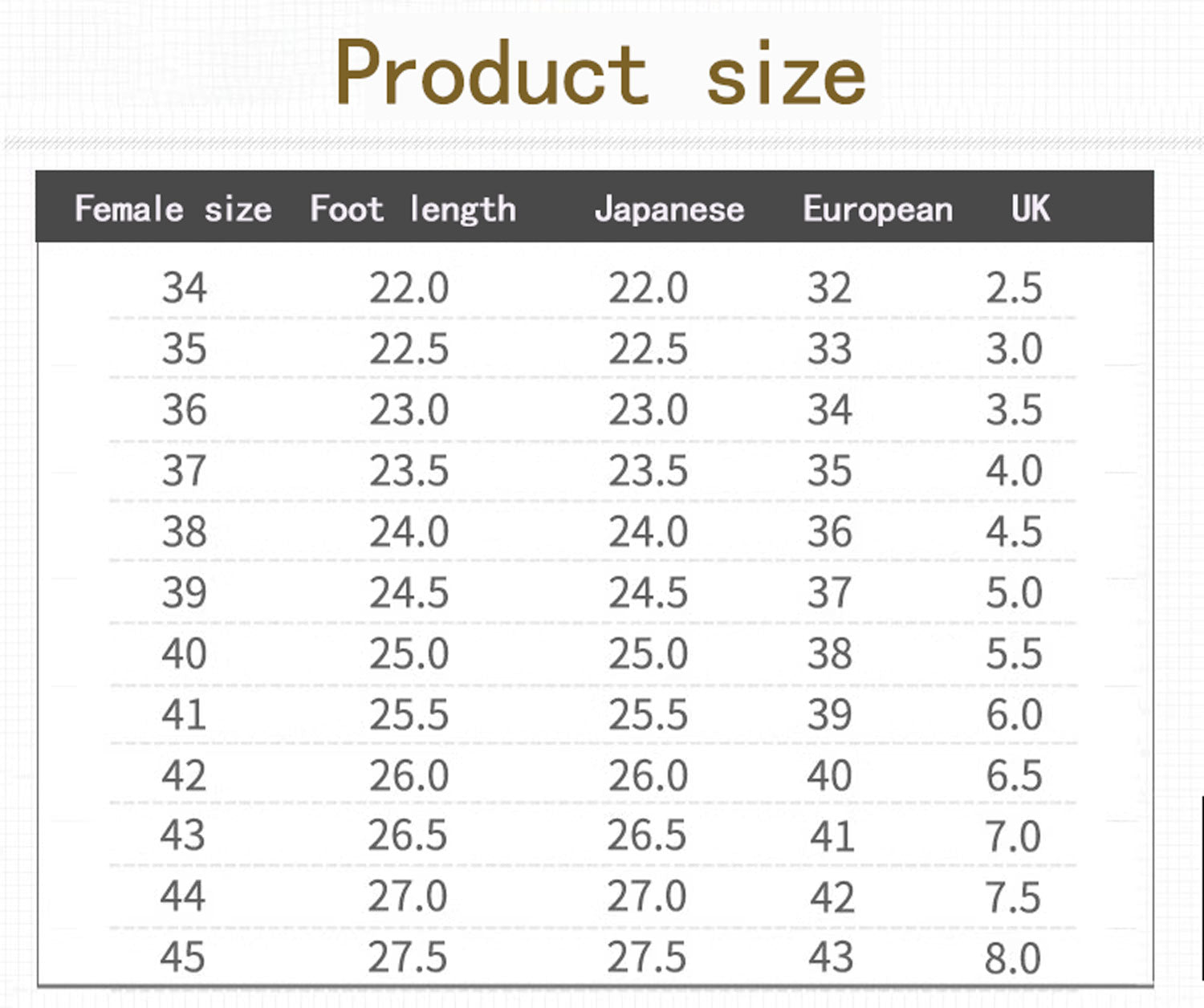Click female size 34 in first row
Image resolution: width=1204 pixels, height=1008 pixels.
coord(184,288)
